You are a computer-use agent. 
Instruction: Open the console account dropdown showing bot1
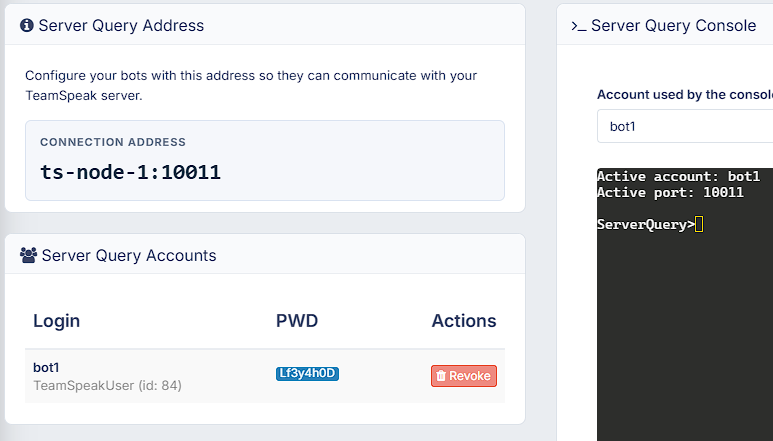pos(685,127)
